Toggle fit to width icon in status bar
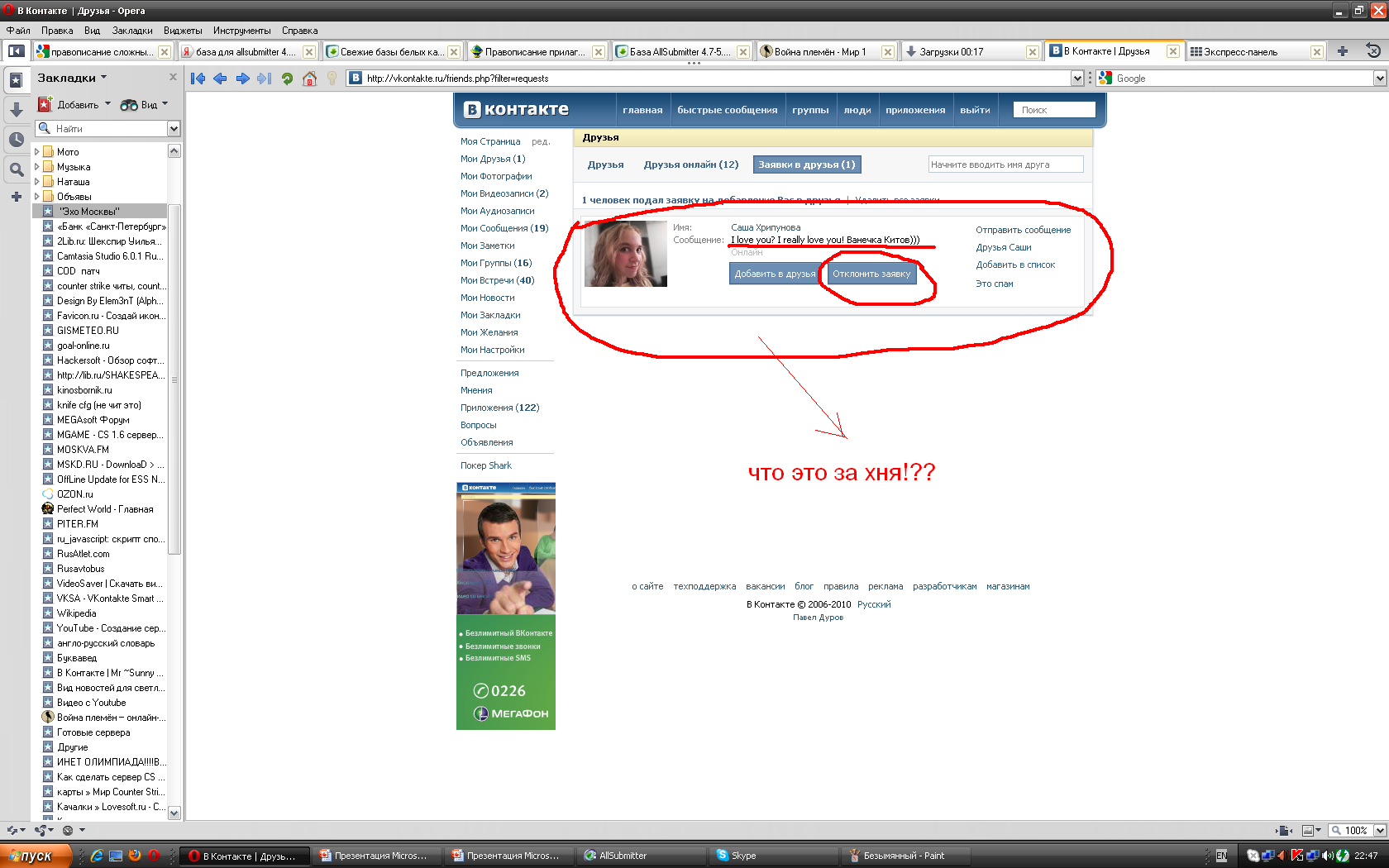1389x868 pixels. [x=1284, y=831]
